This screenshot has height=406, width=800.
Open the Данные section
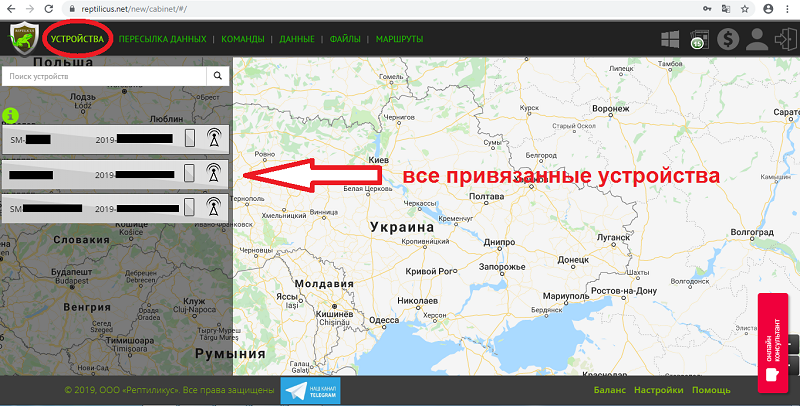[297, 39]
